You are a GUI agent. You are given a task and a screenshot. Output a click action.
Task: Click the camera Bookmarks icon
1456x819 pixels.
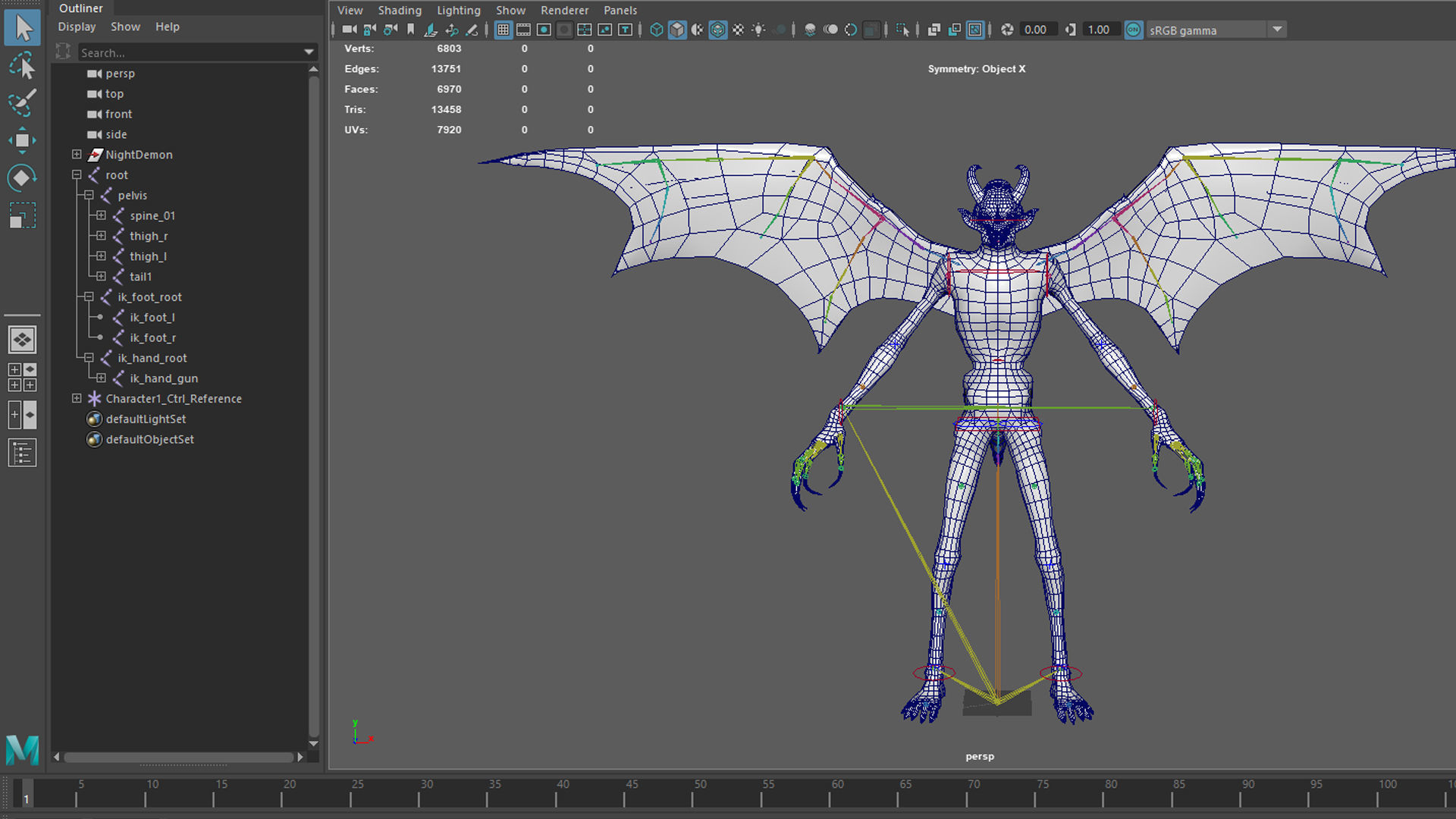tap(410, 30)
